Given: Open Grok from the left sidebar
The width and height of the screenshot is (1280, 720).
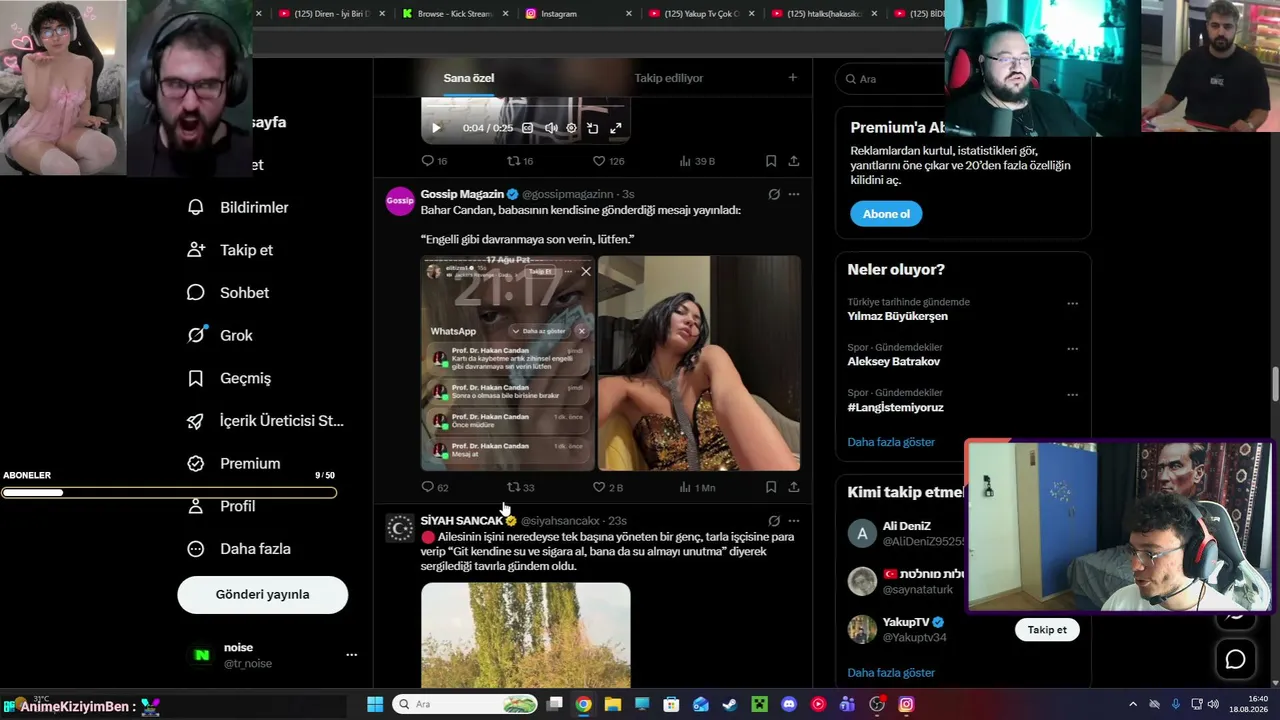Looking at the screenshot, I should point(219,335).
